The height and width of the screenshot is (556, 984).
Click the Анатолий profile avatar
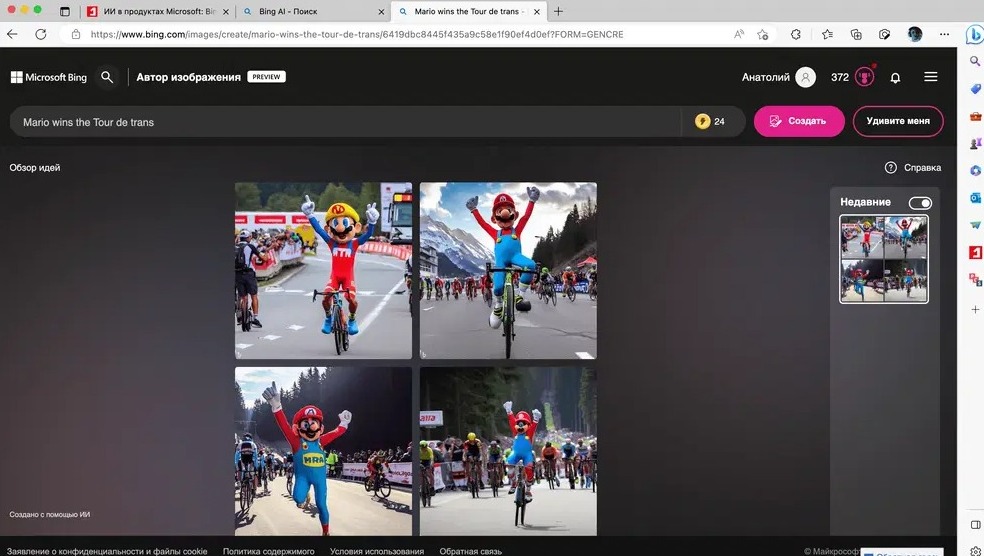click(x=805, y=77)
